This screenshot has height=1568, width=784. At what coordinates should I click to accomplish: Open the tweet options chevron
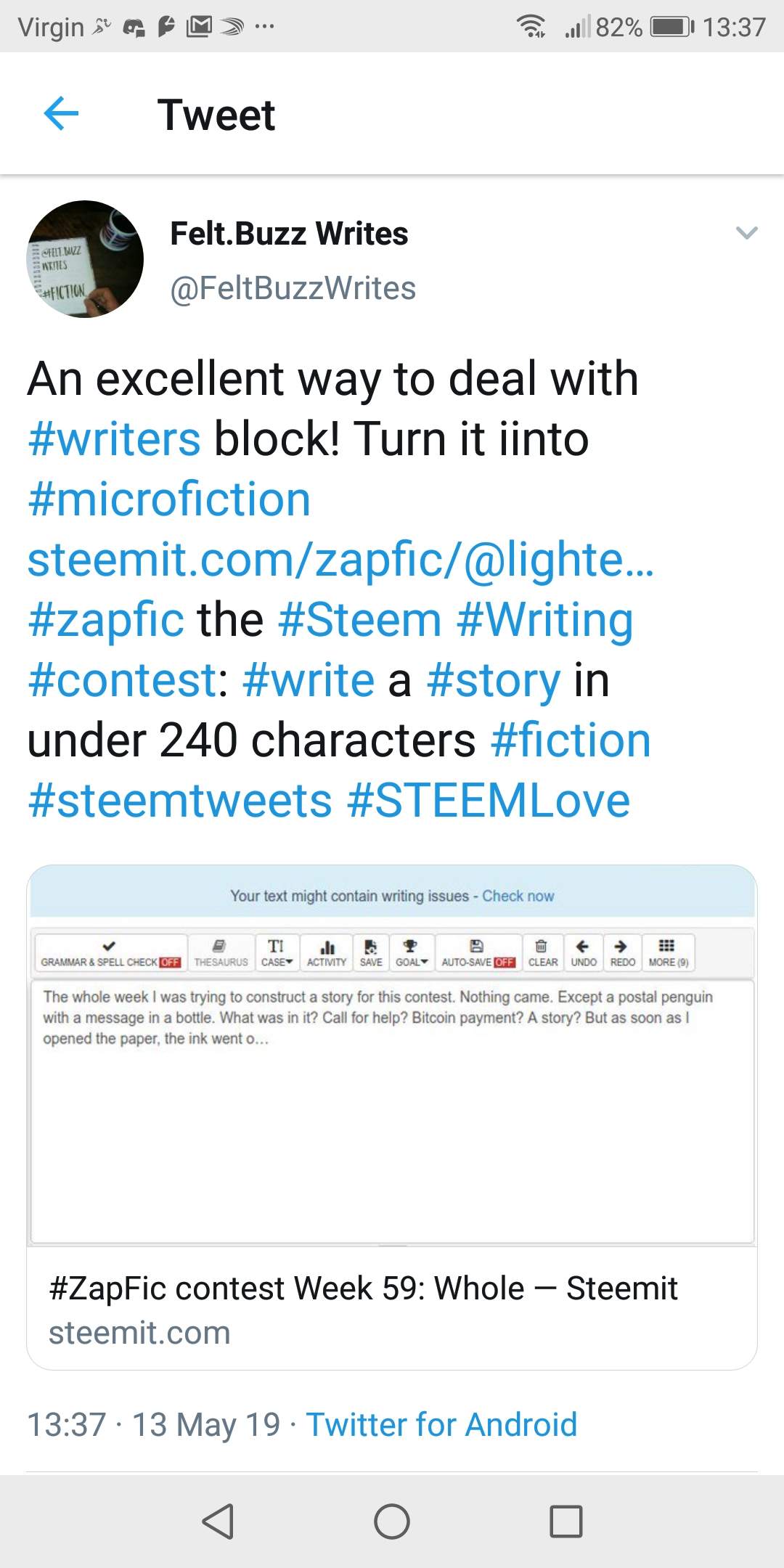click(746, 233)
